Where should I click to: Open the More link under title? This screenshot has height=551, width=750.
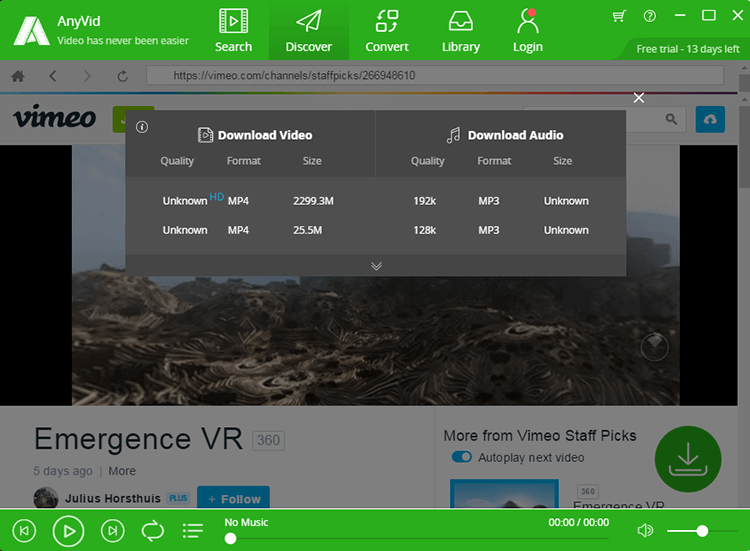point(122,471)
